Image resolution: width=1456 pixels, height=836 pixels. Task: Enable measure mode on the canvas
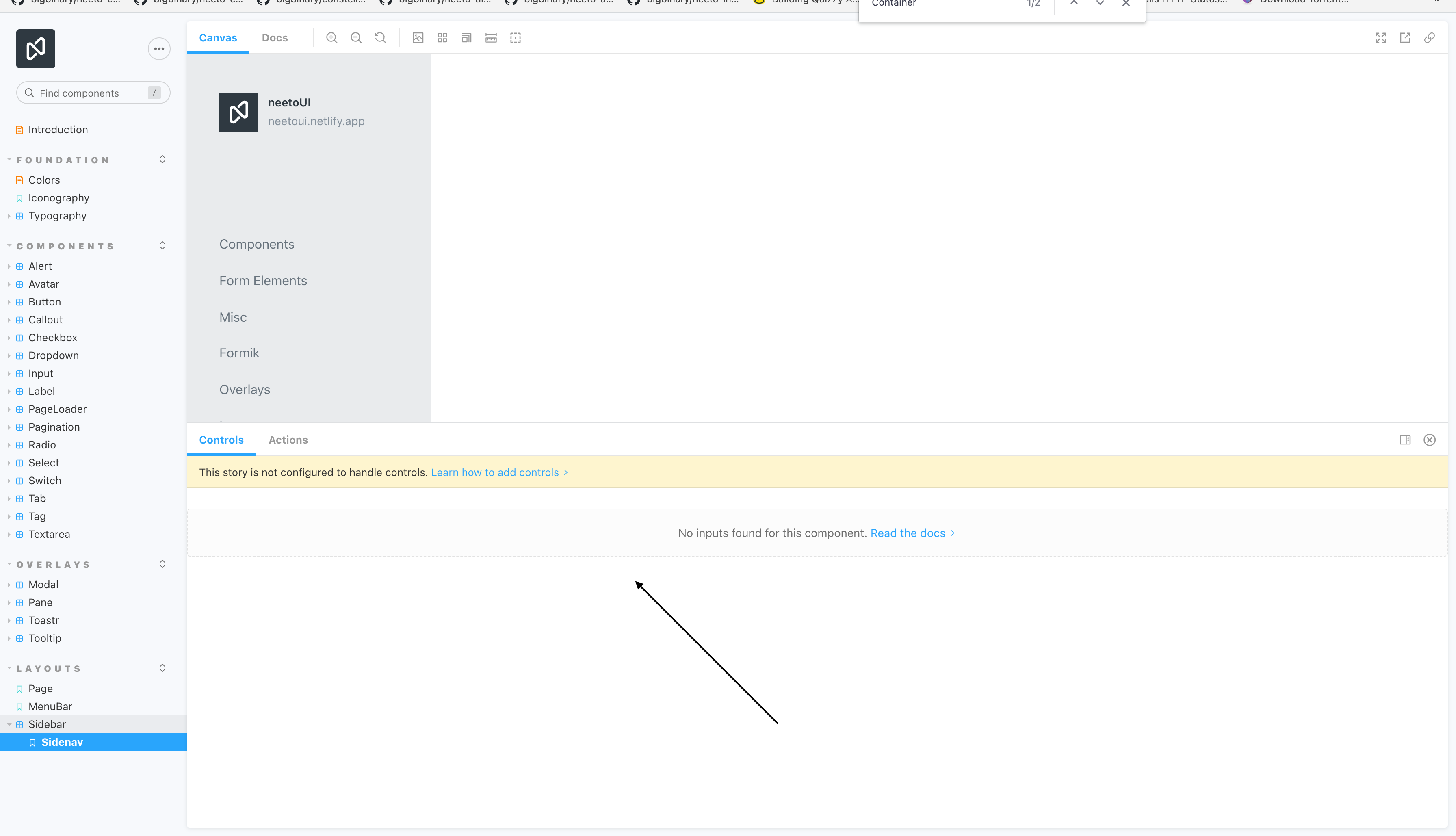click(491, 37)
